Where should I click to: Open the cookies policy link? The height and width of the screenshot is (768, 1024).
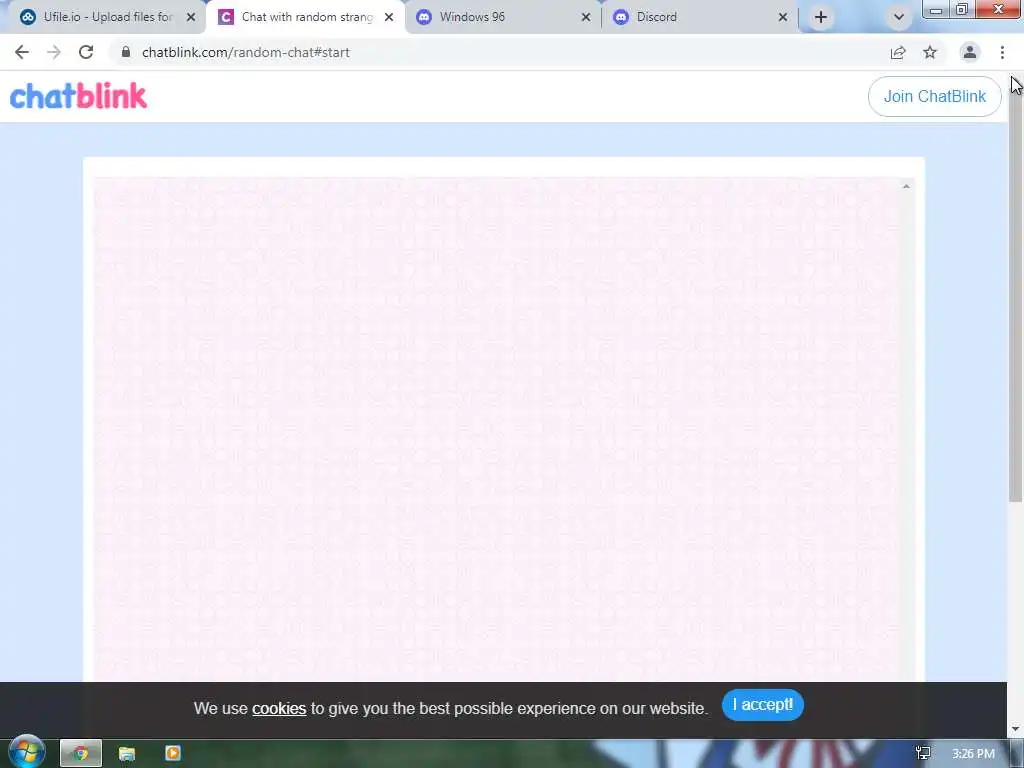point(279,709)
